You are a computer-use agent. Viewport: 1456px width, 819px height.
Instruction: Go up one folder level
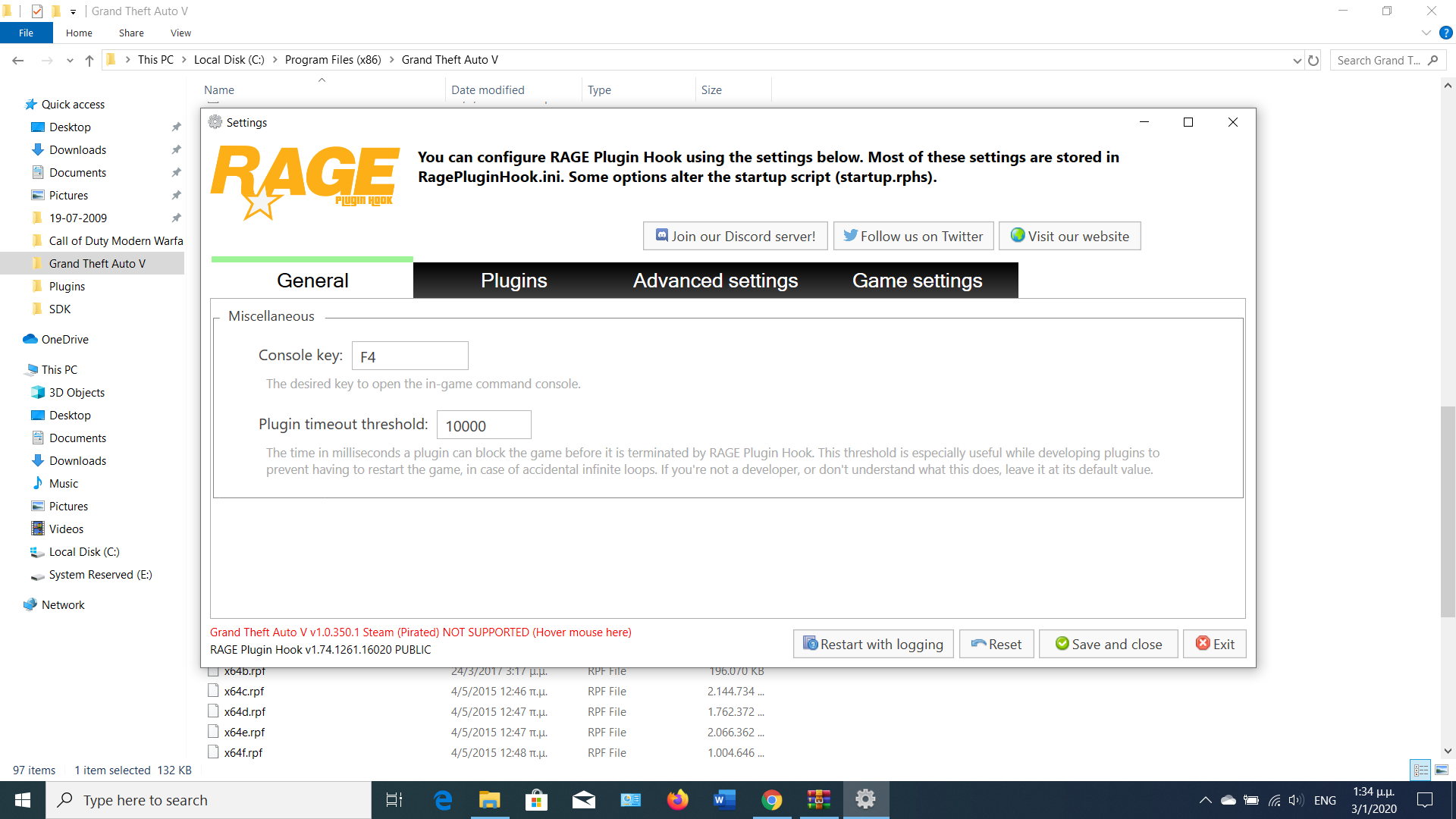pos(89,60)
